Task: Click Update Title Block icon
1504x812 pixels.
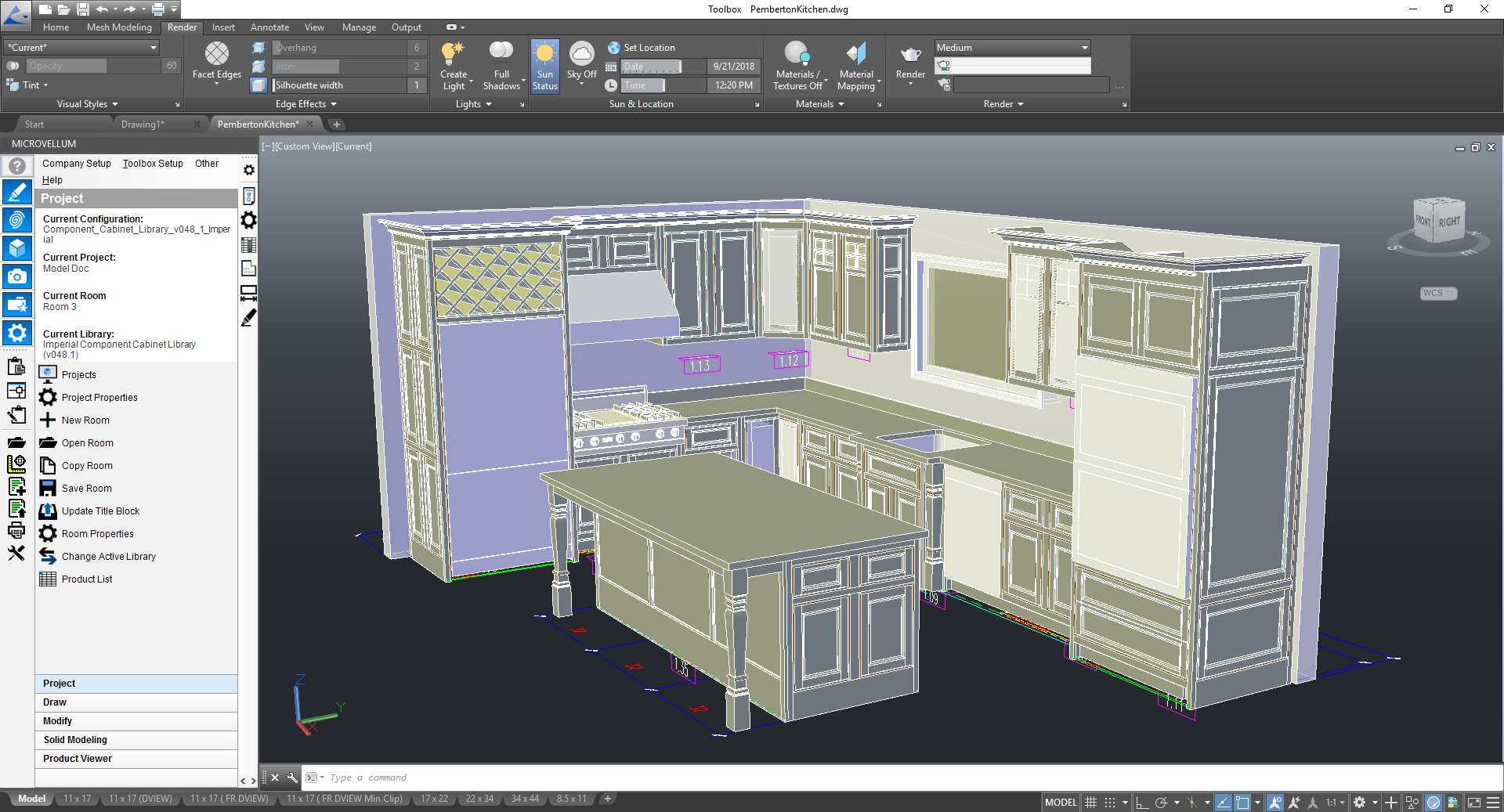Action: pos(48,511)
